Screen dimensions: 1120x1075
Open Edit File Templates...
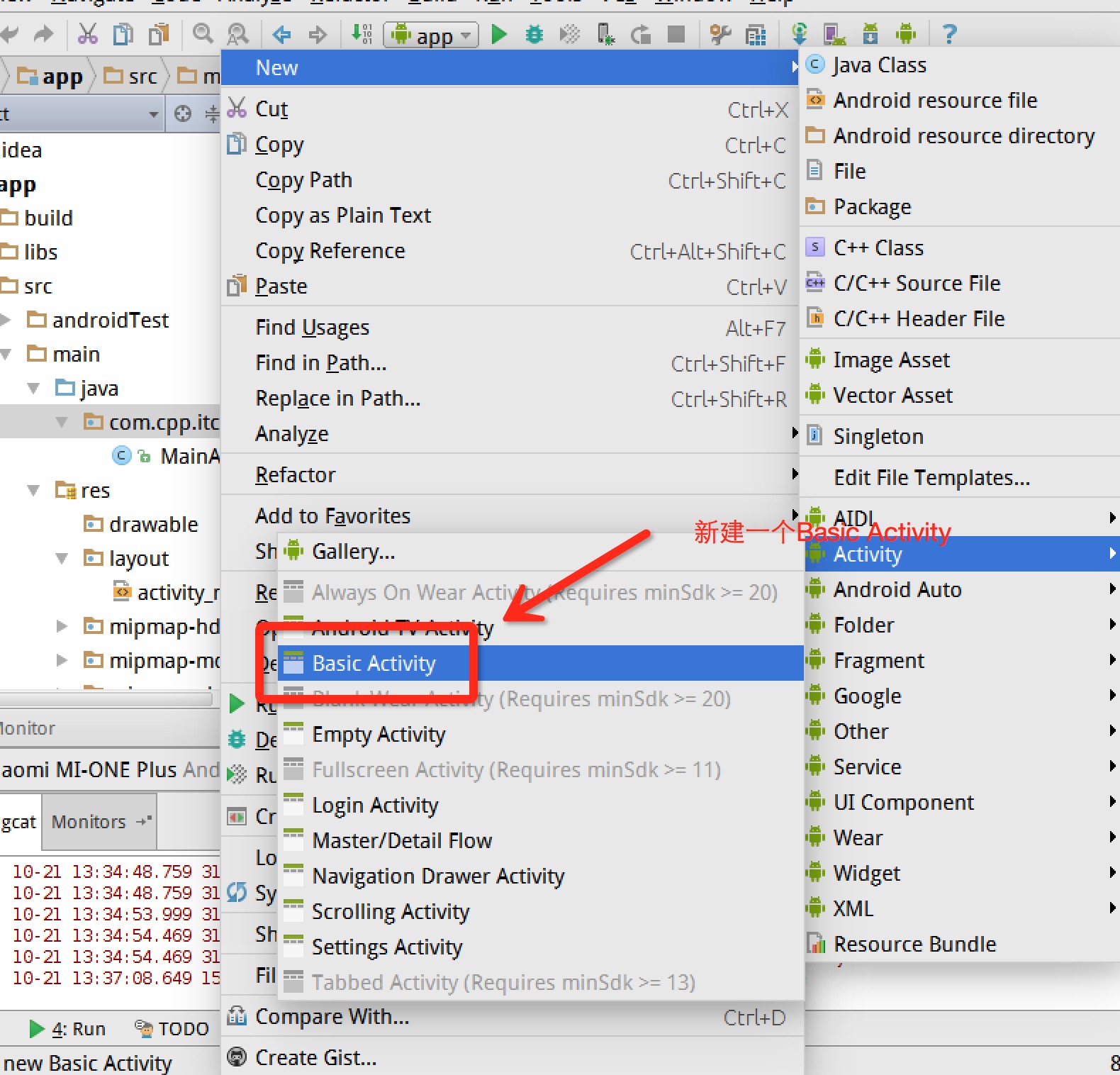pos(961,477)
